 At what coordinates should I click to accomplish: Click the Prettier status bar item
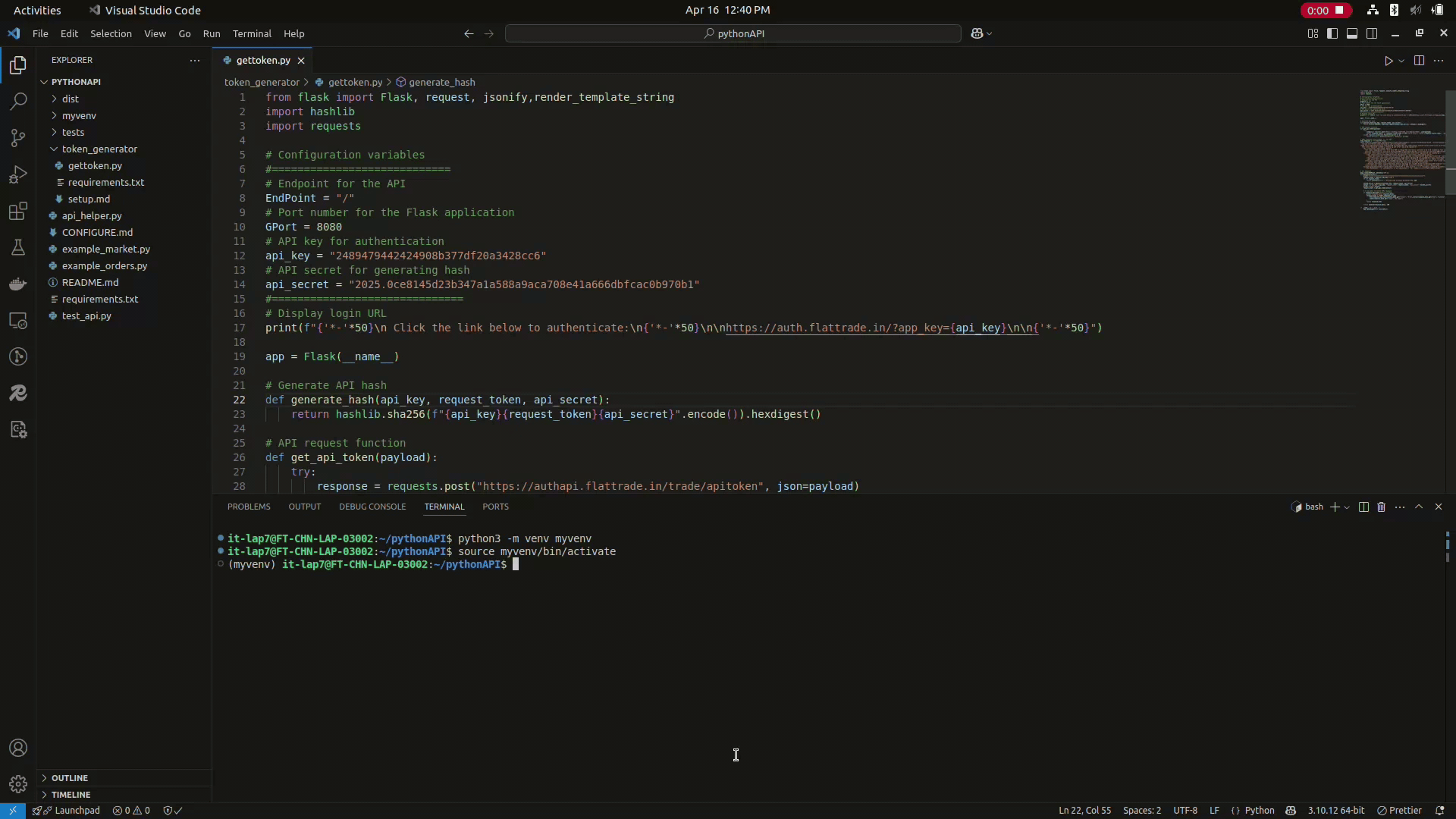[1400, 811]
